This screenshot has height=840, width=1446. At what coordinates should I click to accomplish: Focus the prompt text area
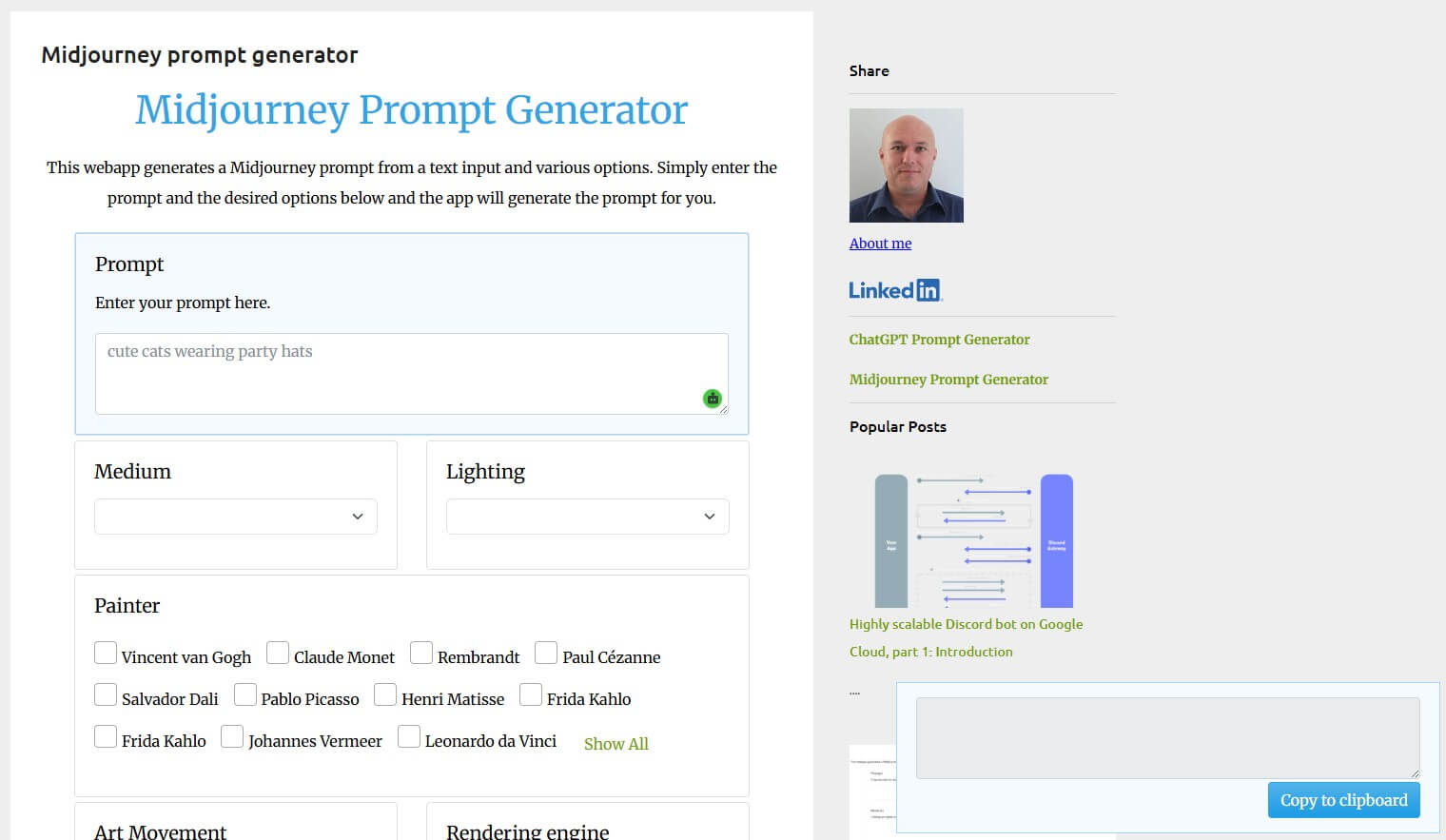(x=412, y=374)
